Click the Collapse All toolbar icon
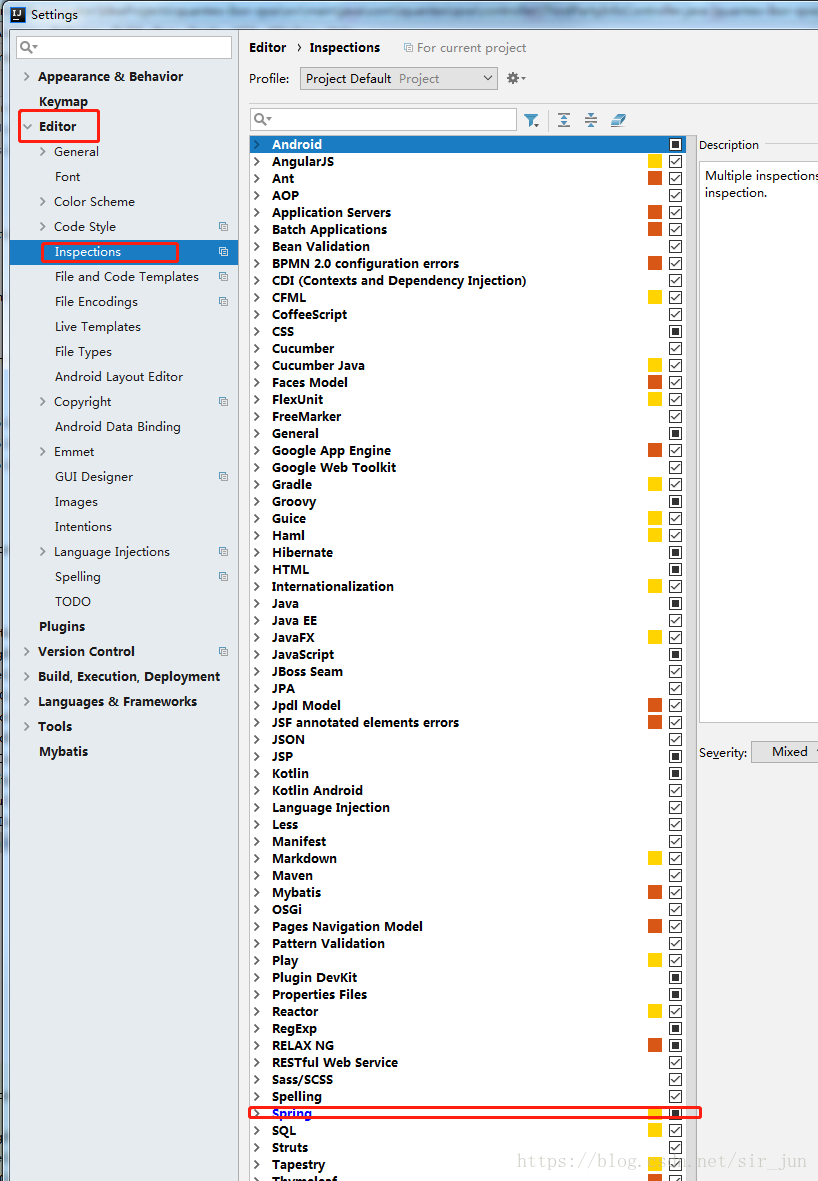818x1181 pixels. pos(591,120)
